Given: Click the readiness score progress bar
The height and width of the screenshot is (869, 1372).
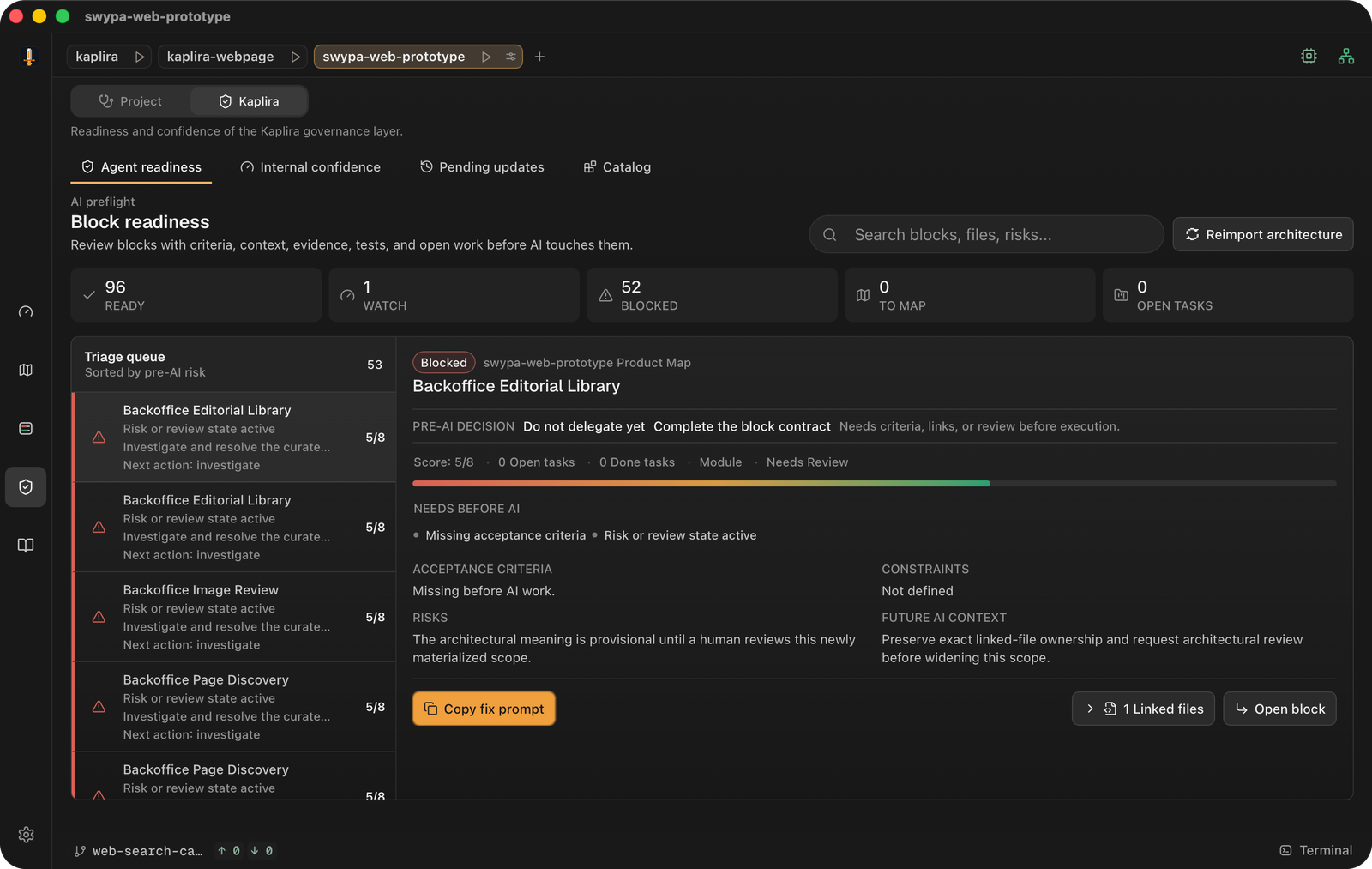Looking at the screenshot, I should [x=874, y=484].
